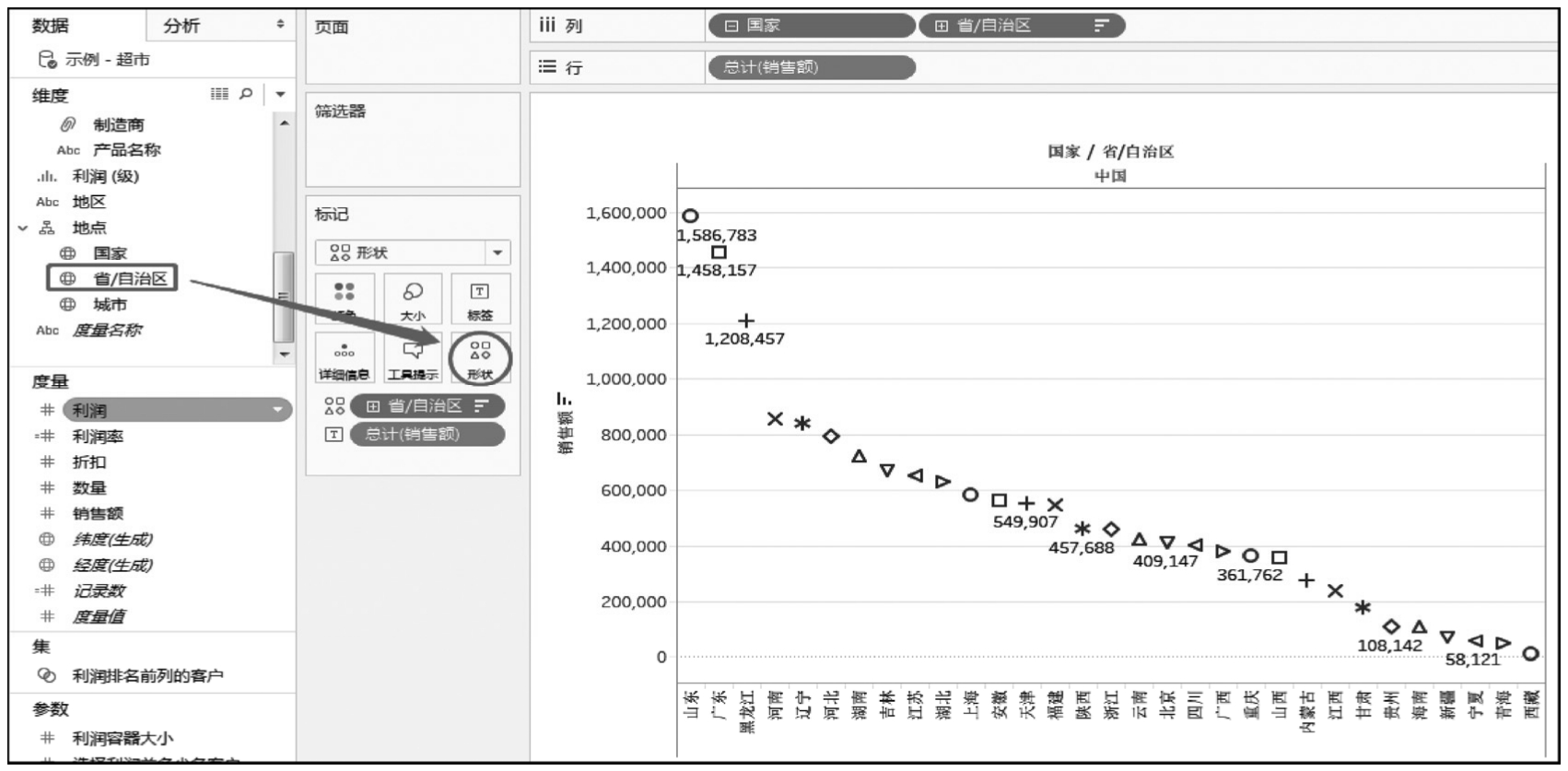1568x771 pixels.
Task: Select the 总计(销售额) pill on the rows shelf
Action: [x=811, y=67]
